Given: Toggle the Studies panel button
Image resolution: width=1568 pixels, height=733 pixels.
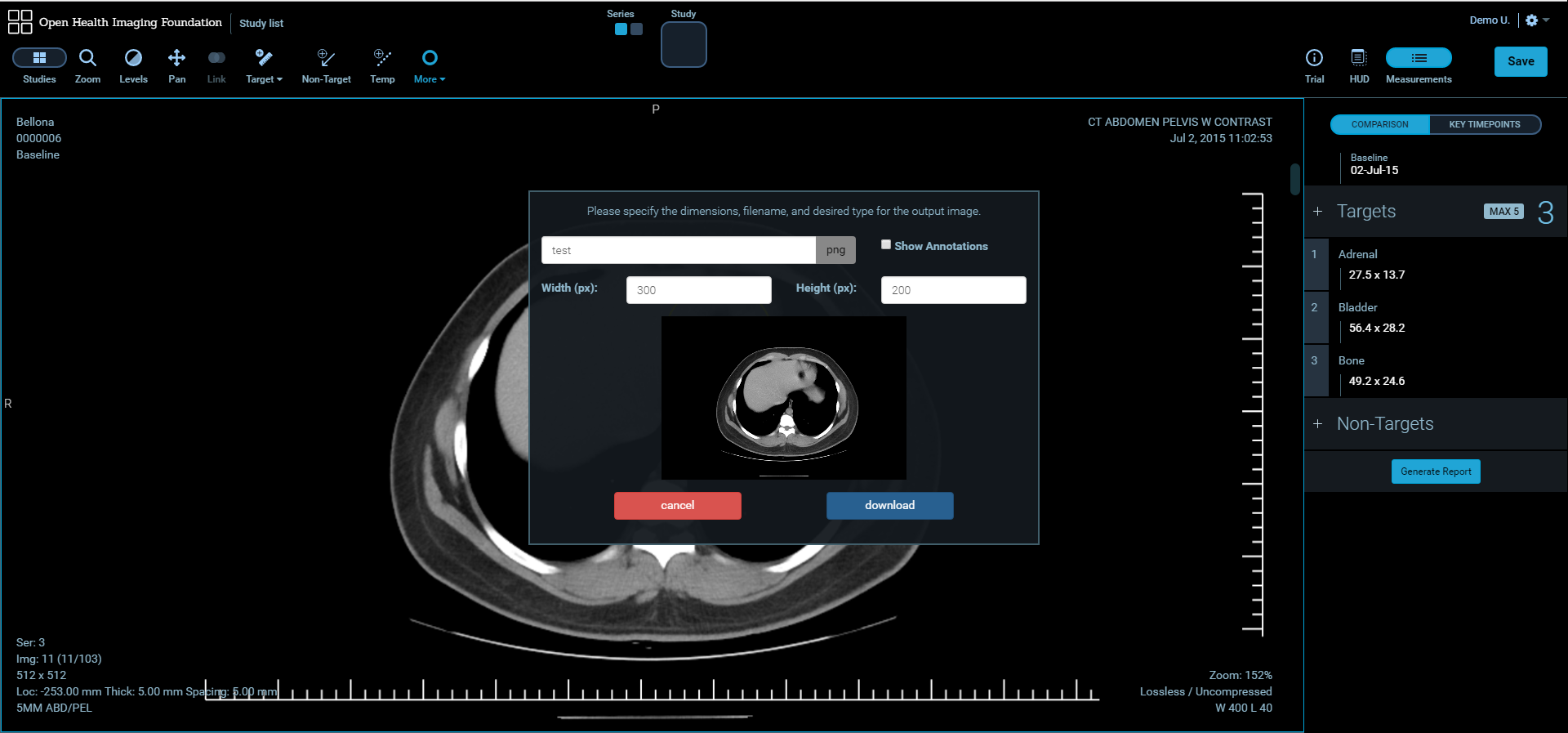Looking at the screenshot, I should coord(39,58).
